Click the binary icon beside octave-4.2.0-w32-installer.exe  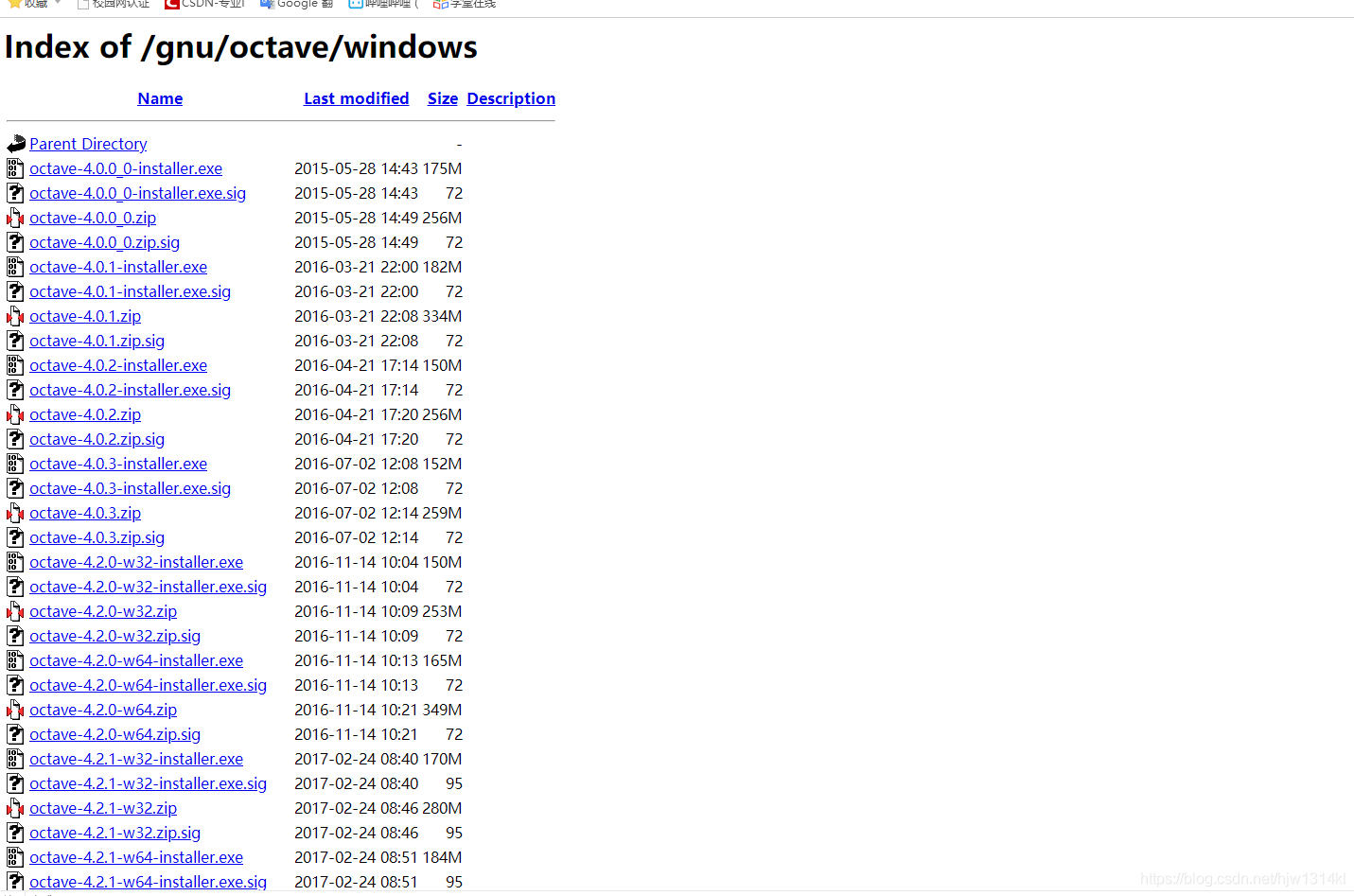tap(15, 562)
